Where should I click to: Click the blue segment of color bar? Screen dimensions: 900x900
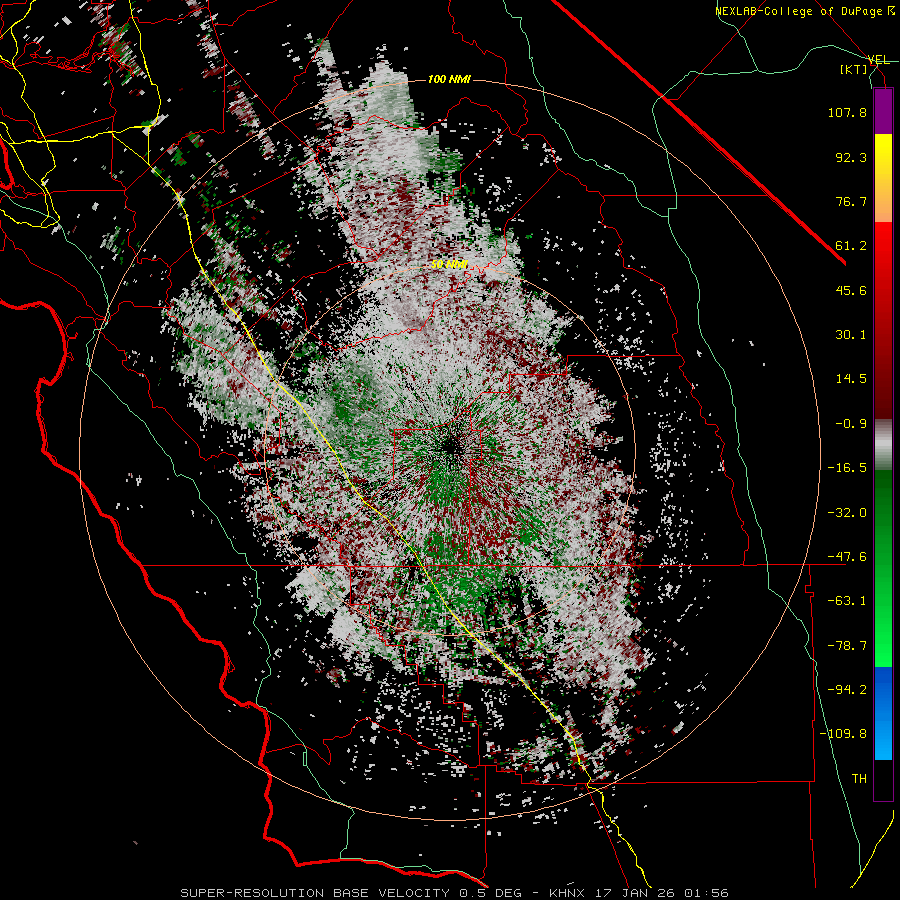pos(883,713)
